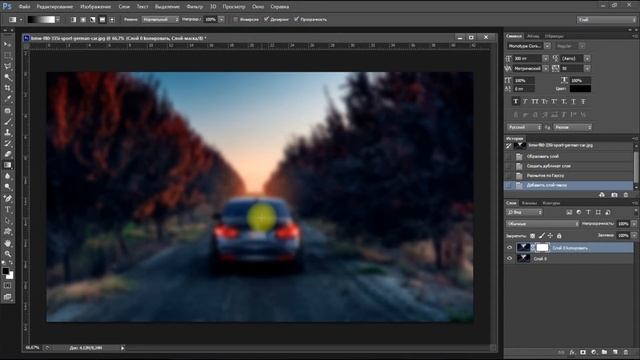Choose linear gradient style in options bar
This screenshot has height=360, width=640.
(x=73, y=19)
